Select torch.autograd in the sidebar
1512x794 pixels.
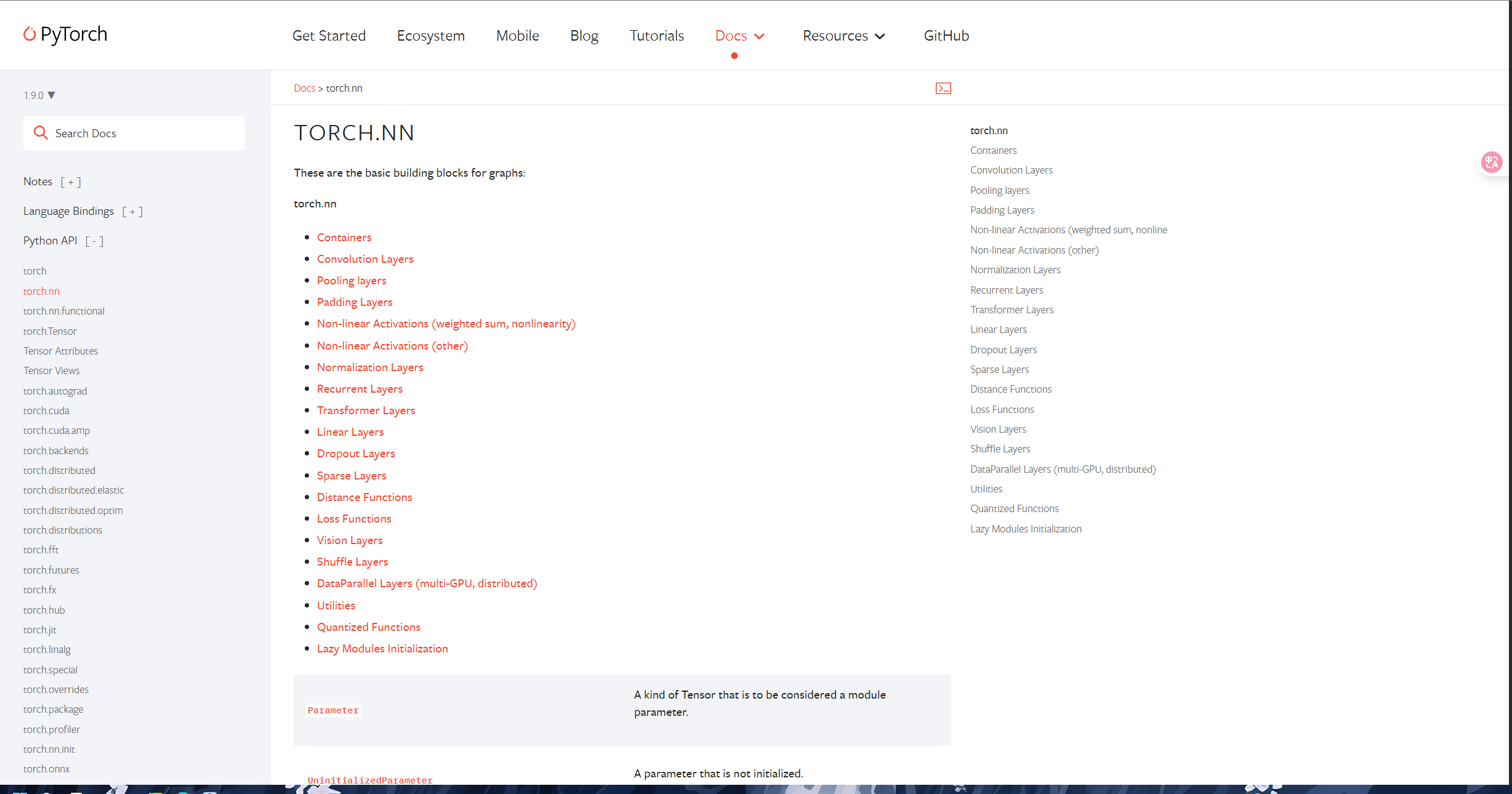55,391
